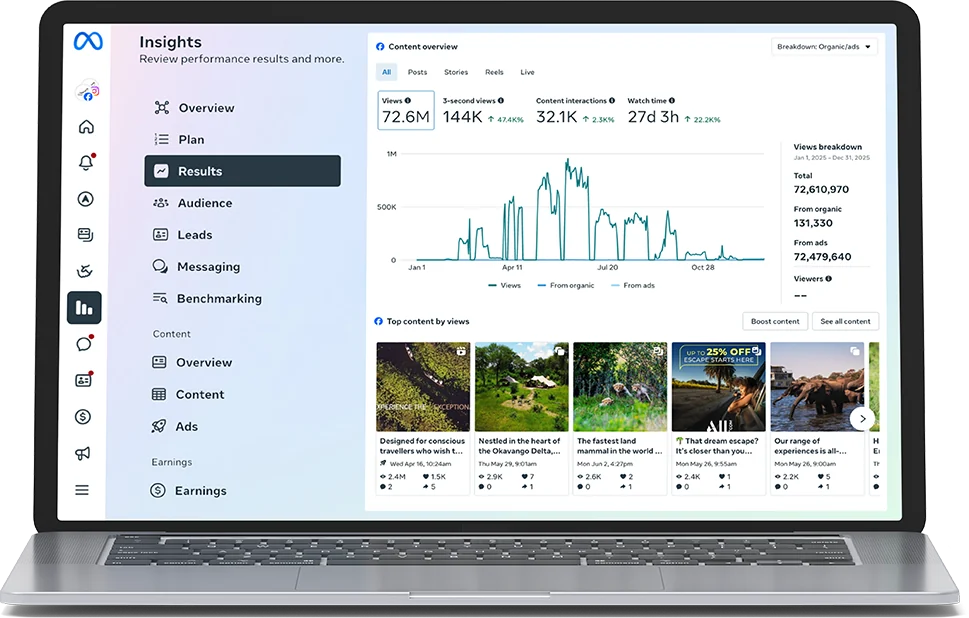Switch to the Posts tab

click(x=417, y=72)
